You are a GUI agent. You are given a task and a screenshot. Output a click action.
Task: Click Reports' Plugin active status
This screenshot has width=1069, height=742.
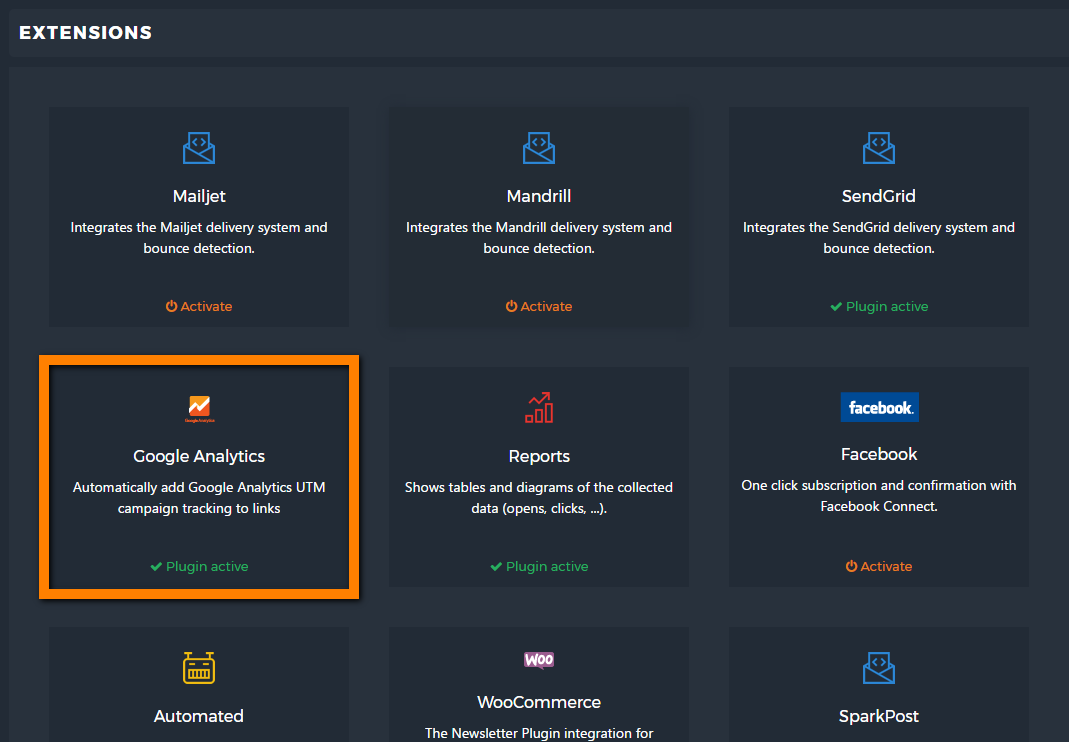point(539,566)
